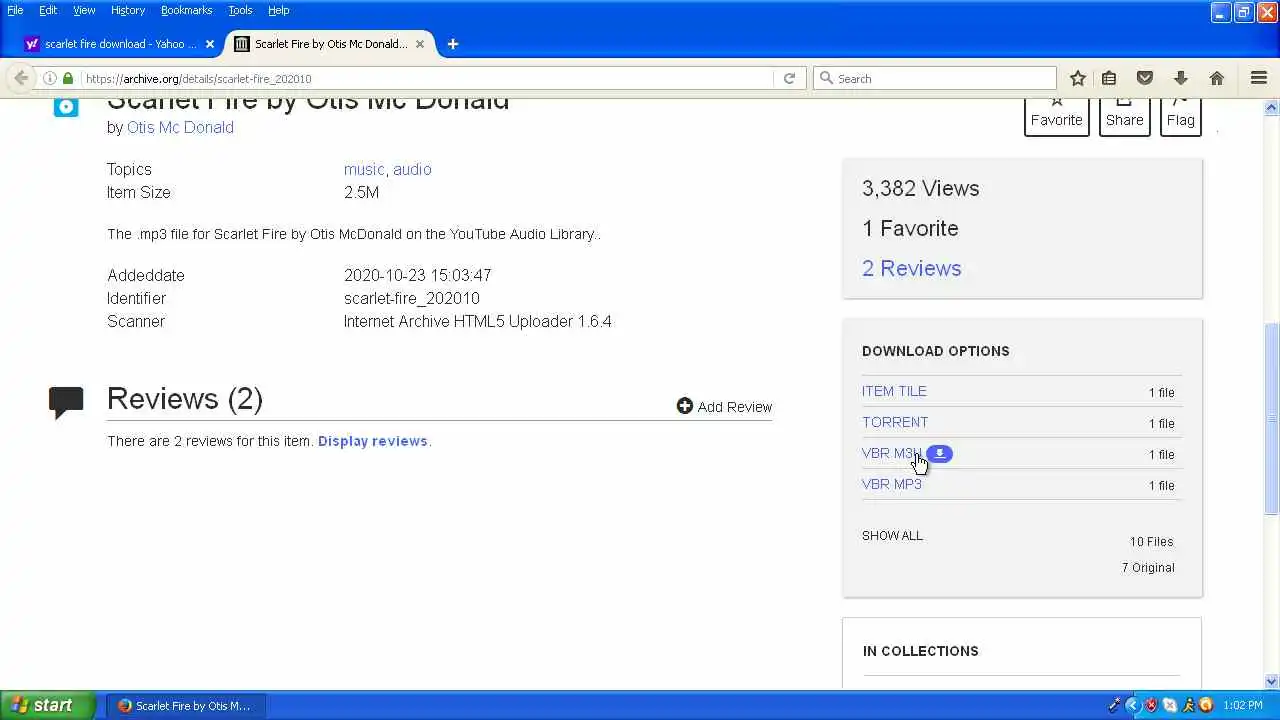Click SHOW ALL download files

pyautogui.click(x=892, y=535)
